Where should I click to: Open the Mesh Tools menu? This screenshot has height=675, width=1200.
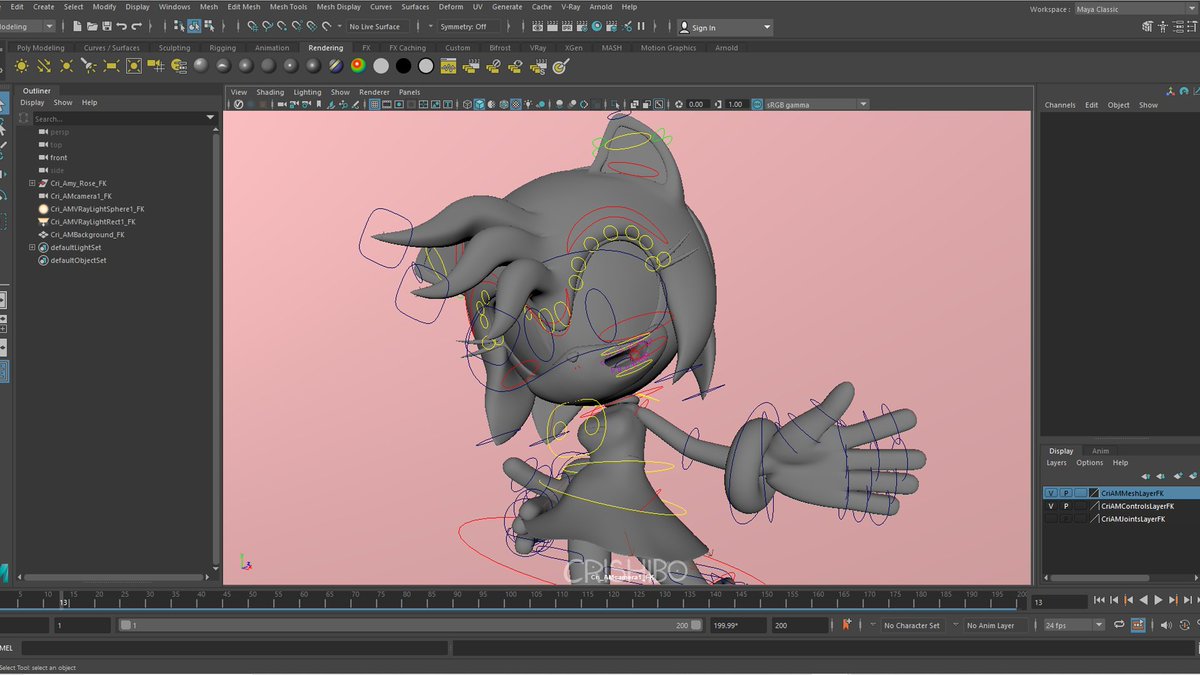[288, 7]
